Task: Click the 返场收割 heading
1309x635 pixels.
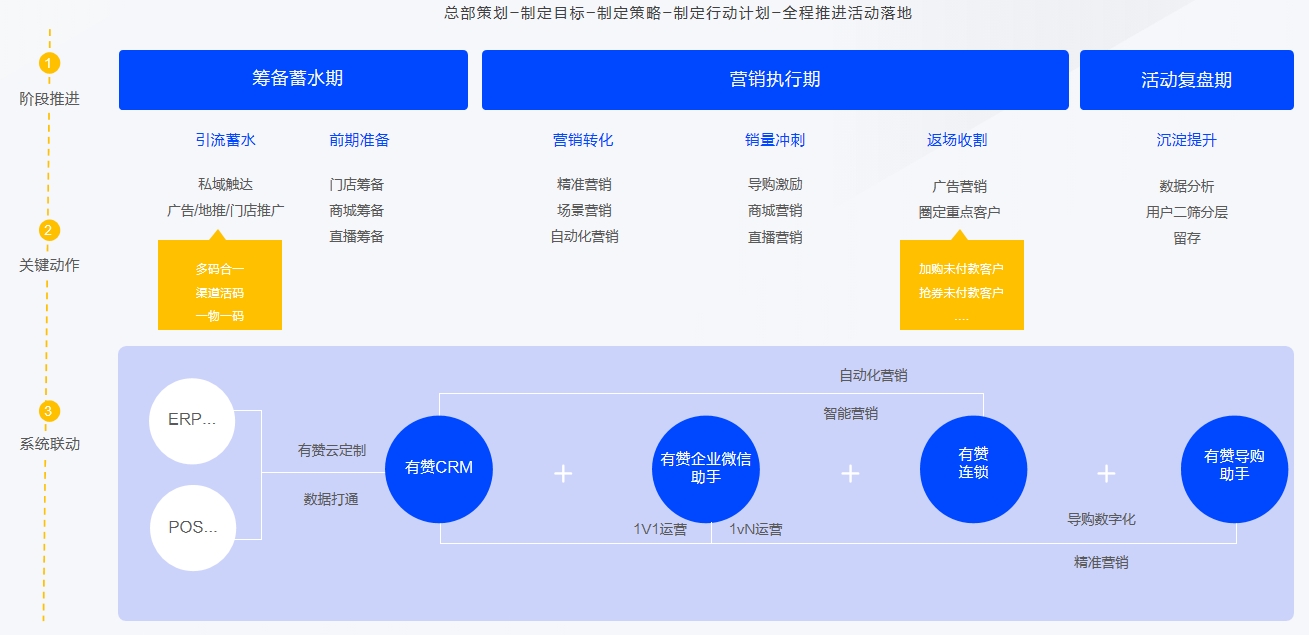Action: pos(957,140)
